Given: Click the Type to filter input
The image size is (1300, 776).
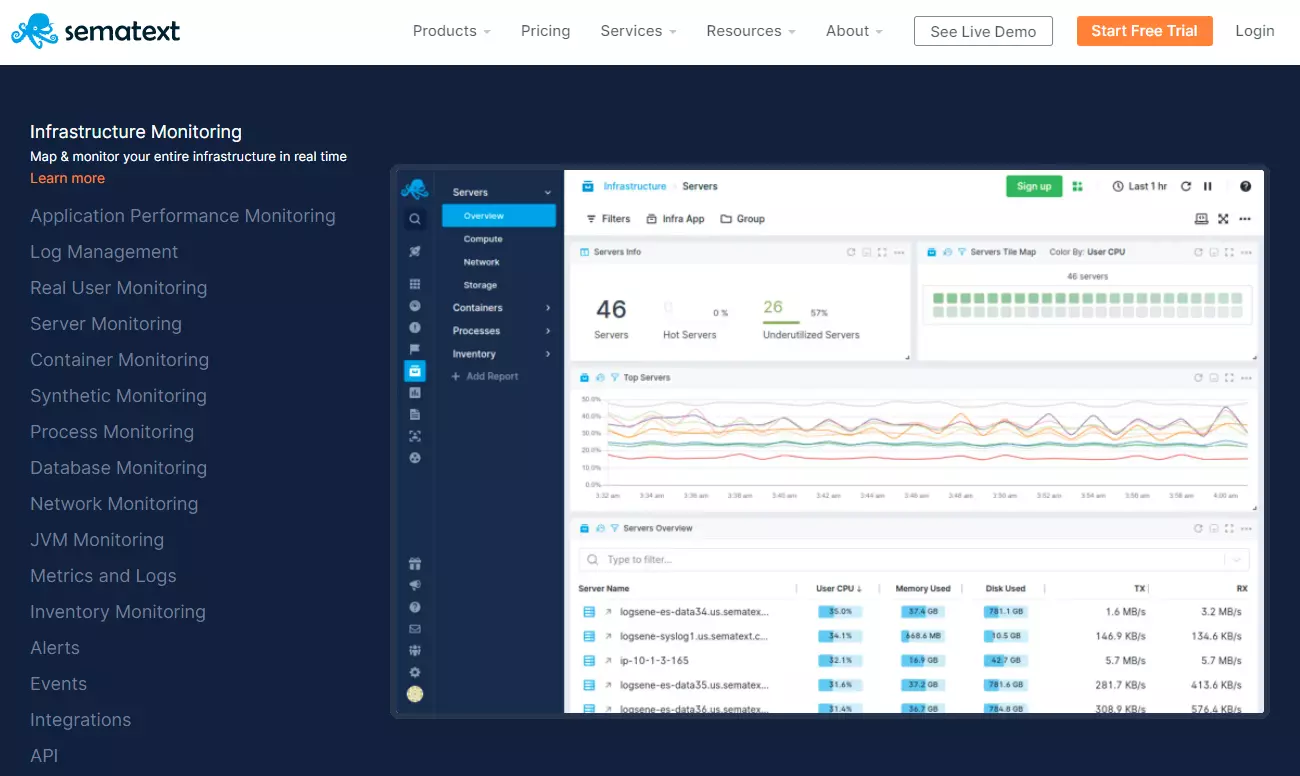Looking at the screenshot, I should [914, 560].
